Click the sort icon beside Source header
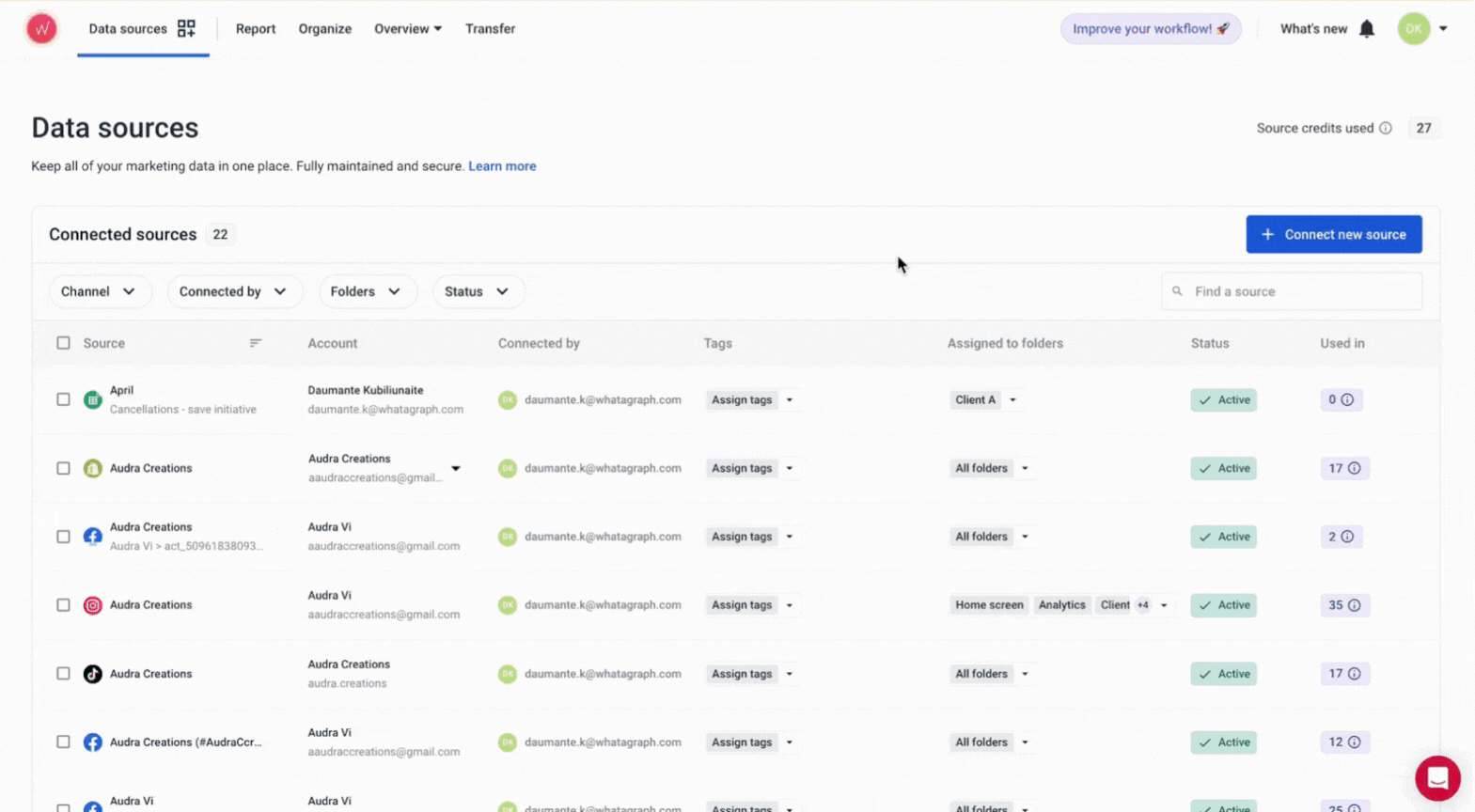Image resolution: width=1475 pixels, height=812 pixels. click(255, 343)
